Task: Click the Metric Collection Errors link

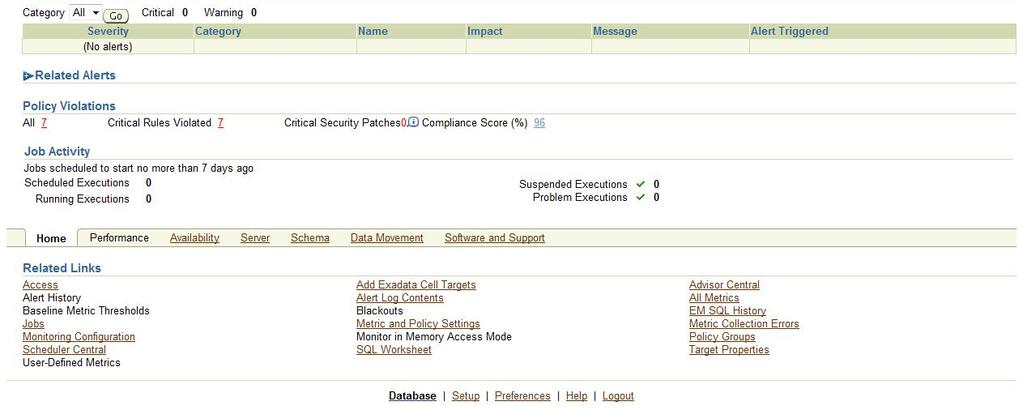Action: tap(744, 324)
